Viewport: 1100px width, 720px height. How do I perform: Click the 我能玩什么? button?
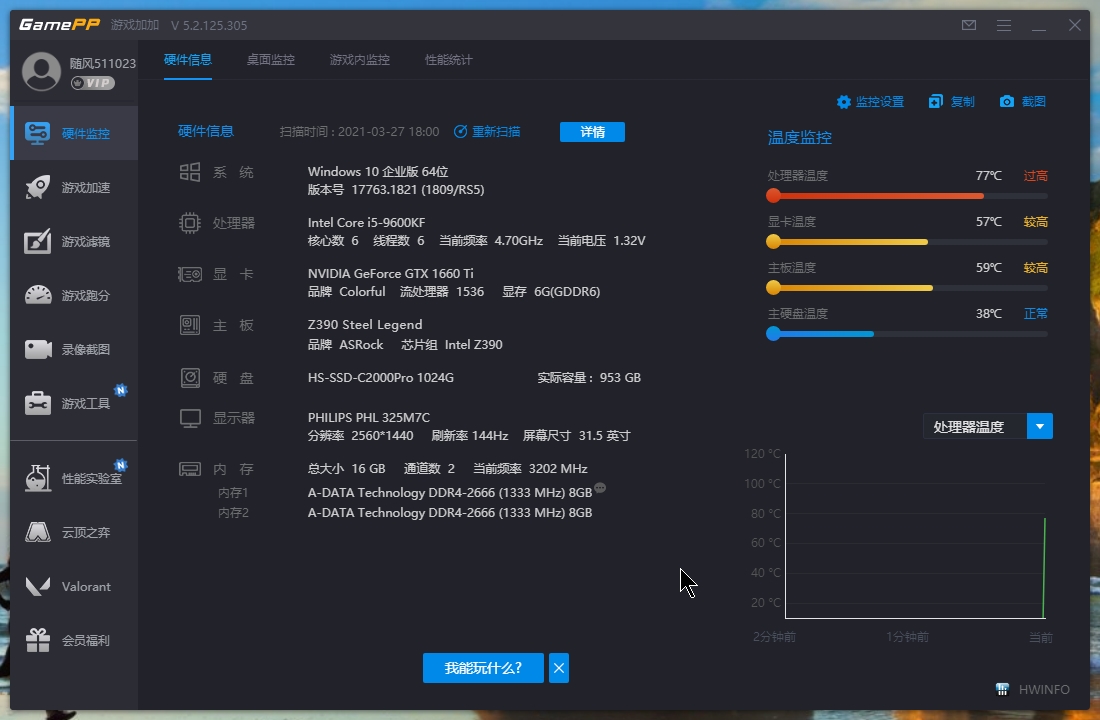483,668
